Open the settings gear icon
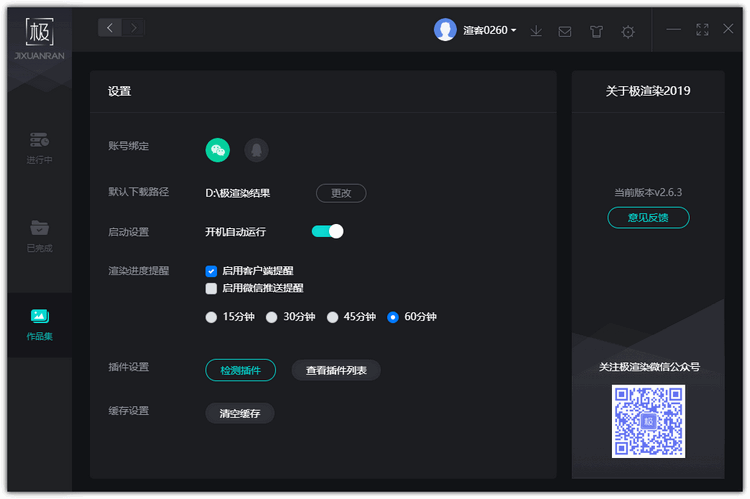 (x=628, y=32)
